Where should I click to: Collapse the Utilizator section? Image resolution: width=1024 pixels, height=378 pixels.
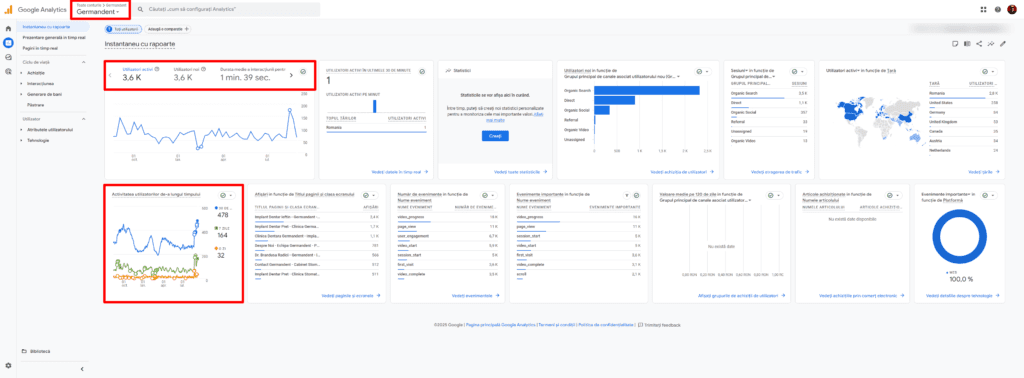point(84,119)
